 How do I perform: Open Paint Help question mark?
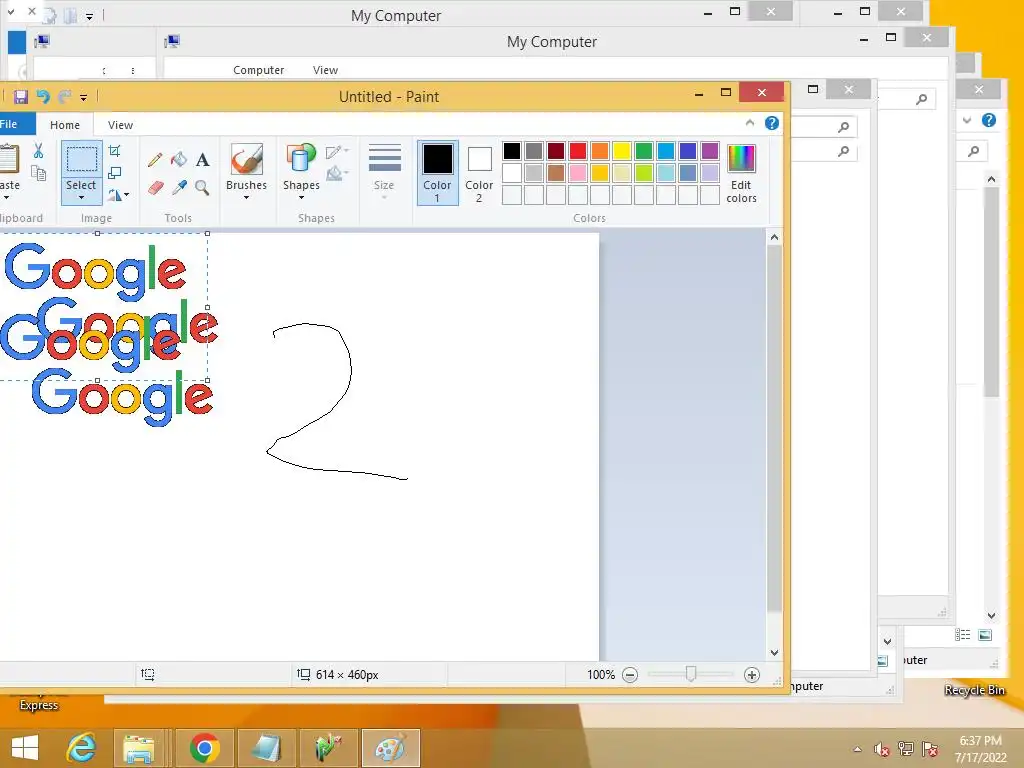point(772,123)
